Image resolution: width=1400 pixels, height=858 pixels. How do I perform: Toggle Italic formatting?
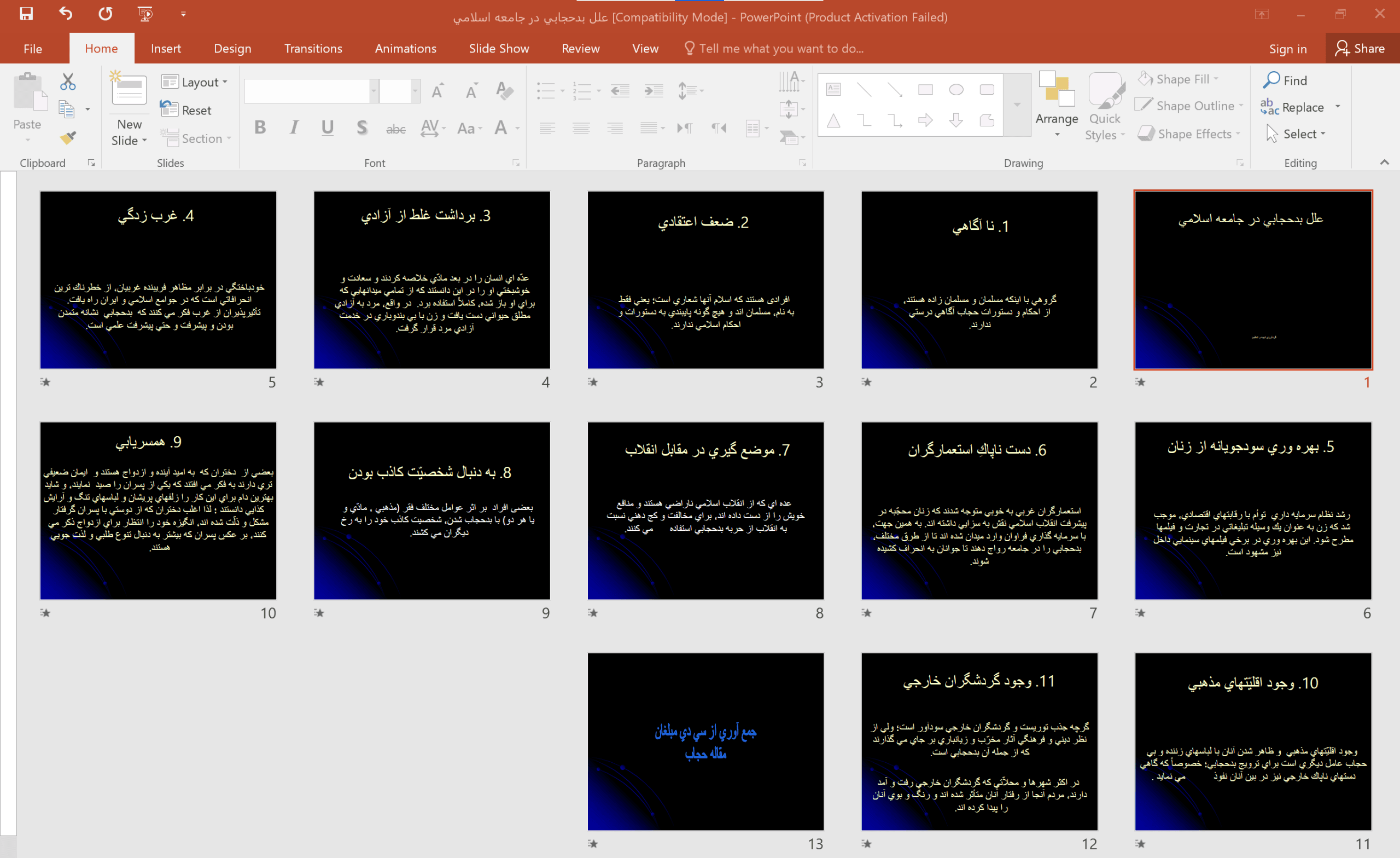294,127
